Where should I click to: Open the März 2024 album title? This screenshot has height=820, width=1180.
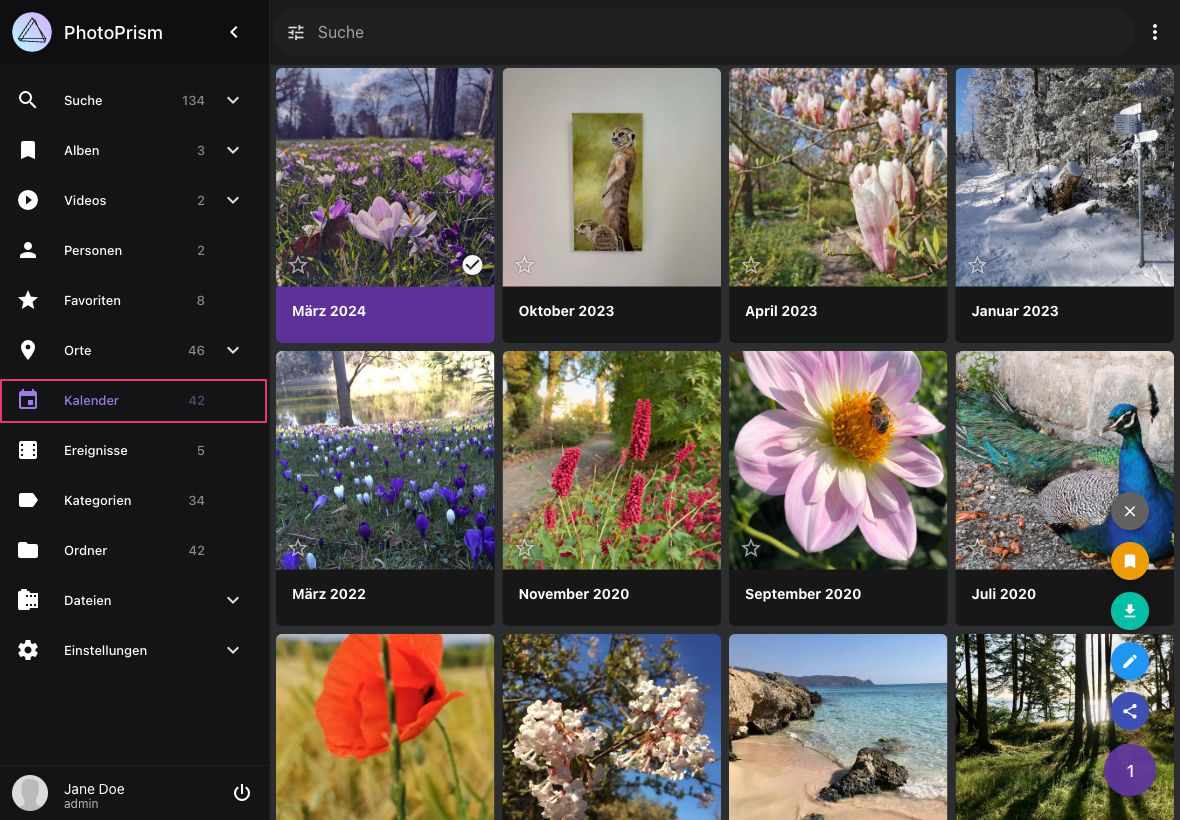[x=329, y=311]
